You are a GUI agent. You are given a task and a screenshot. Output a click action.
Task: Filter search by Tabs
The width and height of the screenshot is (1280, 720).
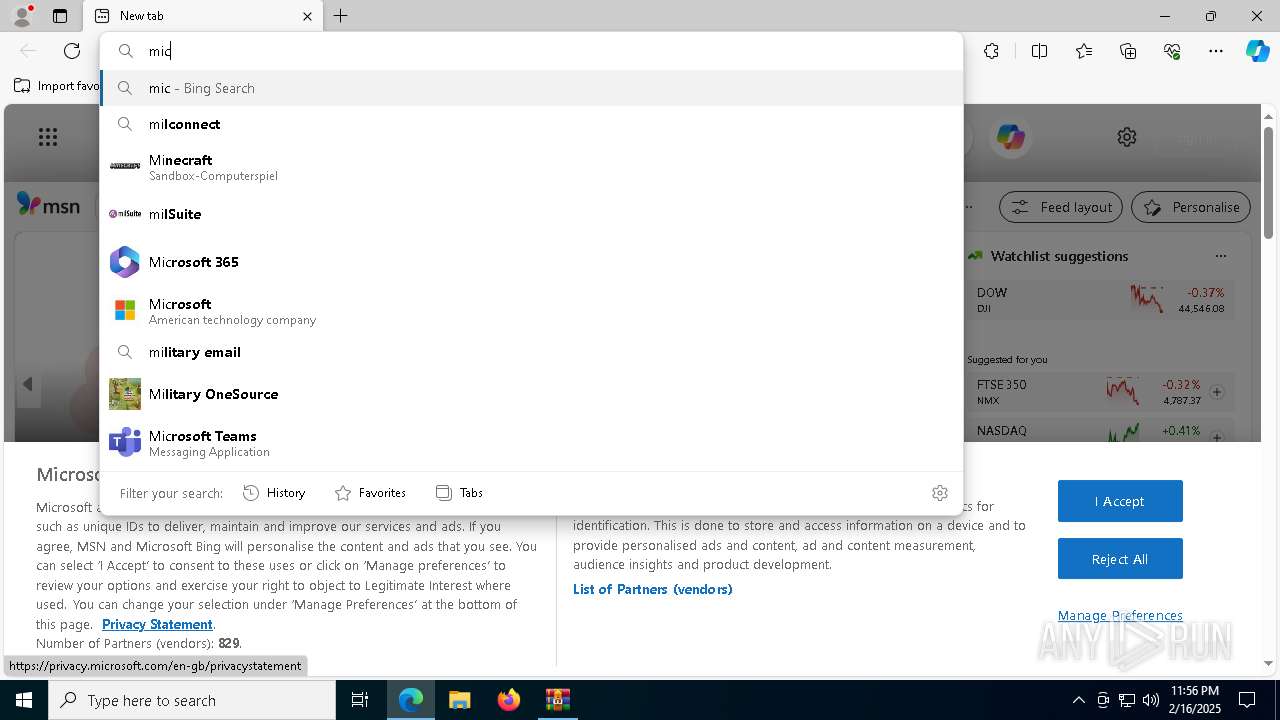(460, 493)
